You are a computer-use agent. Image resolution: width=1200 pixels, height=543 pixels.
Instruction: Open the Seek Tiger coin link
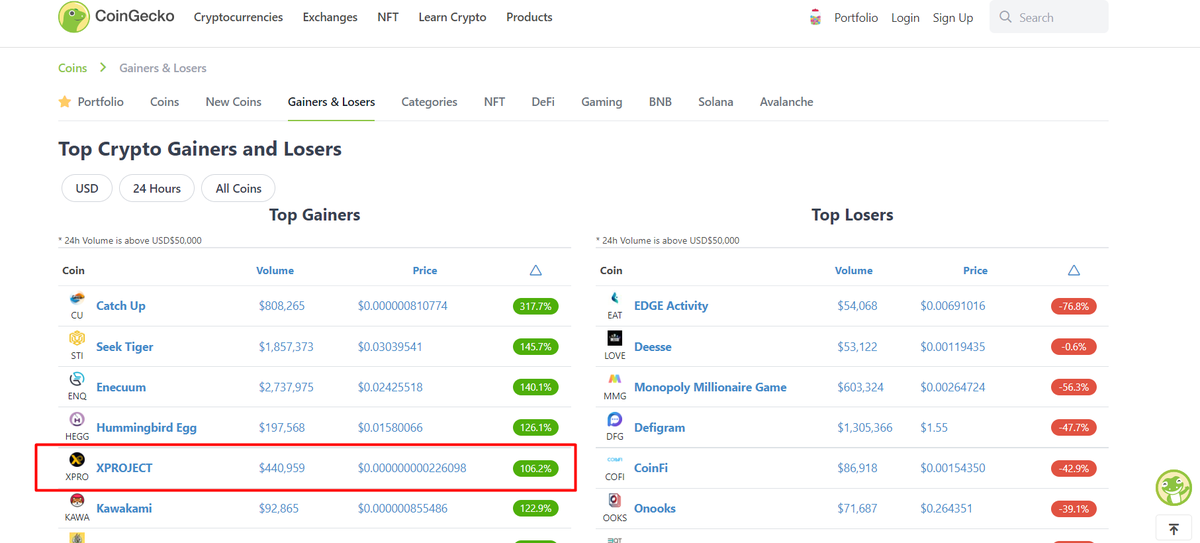coord(125,347)
